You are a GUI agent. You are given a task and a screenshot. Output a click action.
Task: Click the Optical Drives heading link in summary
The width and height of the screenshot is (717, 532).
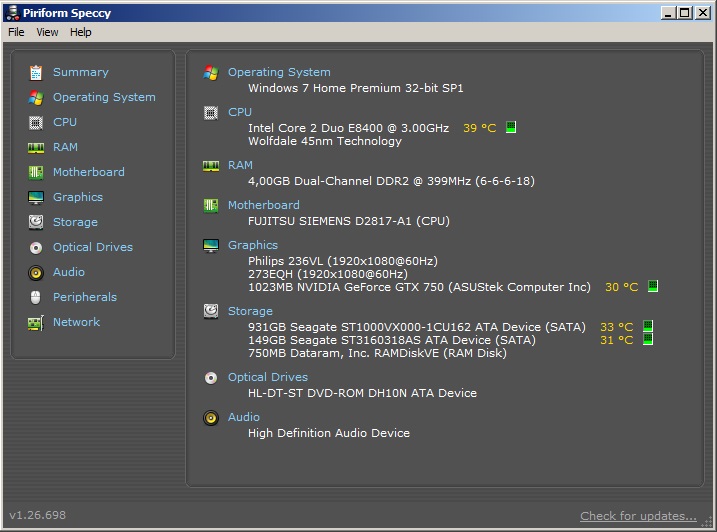point(268,377)
